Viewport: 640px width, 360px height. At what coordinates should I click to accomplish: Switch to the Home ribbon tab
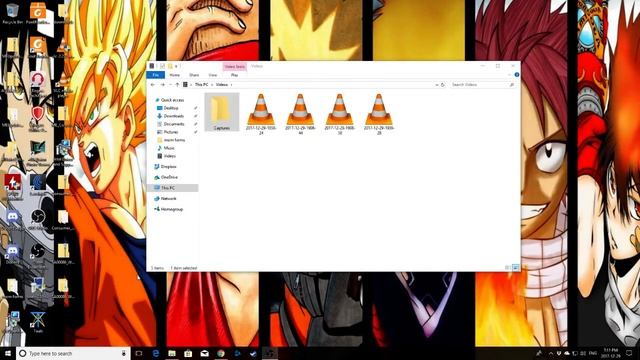[175, 75]
